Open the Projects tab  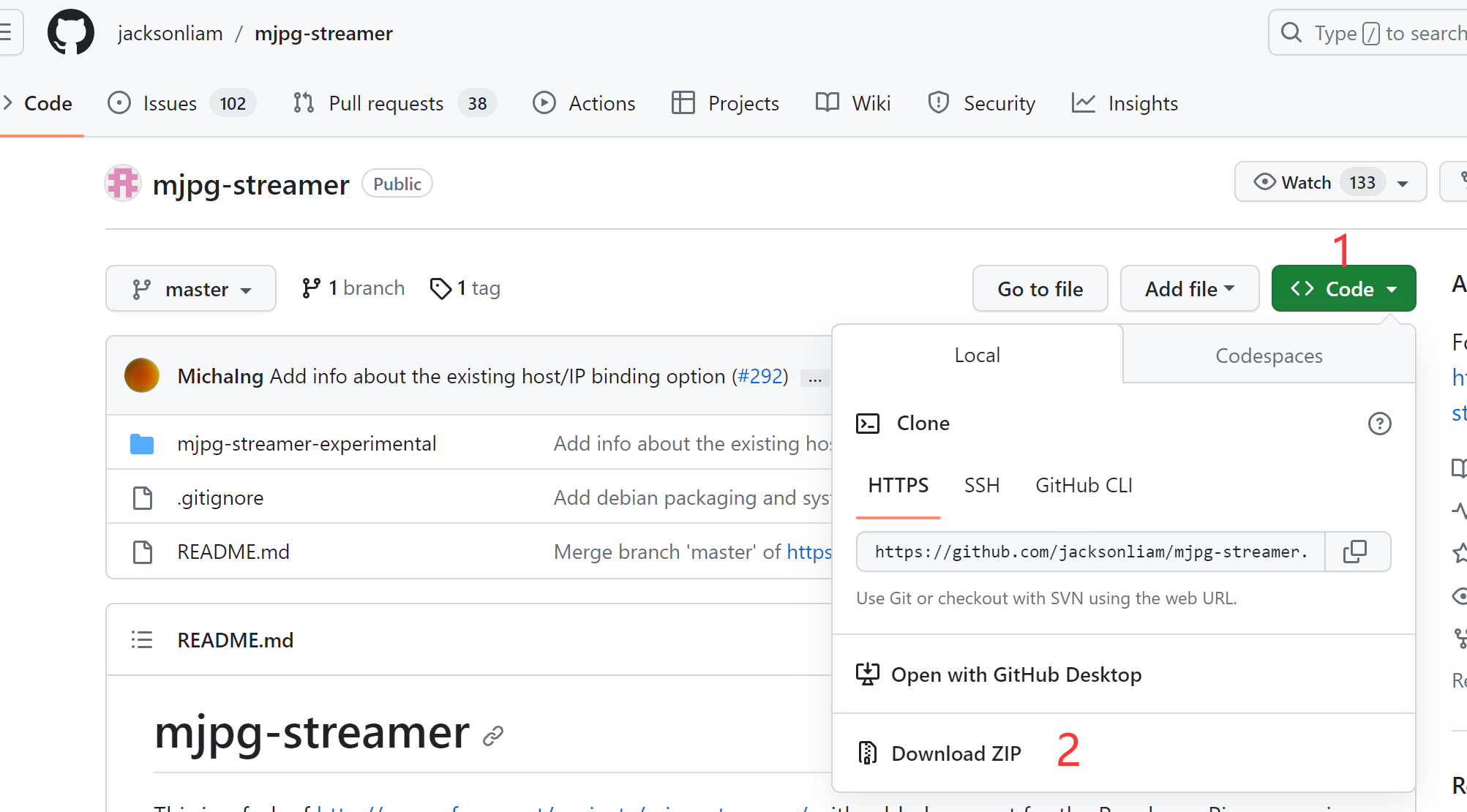point(725,103)
